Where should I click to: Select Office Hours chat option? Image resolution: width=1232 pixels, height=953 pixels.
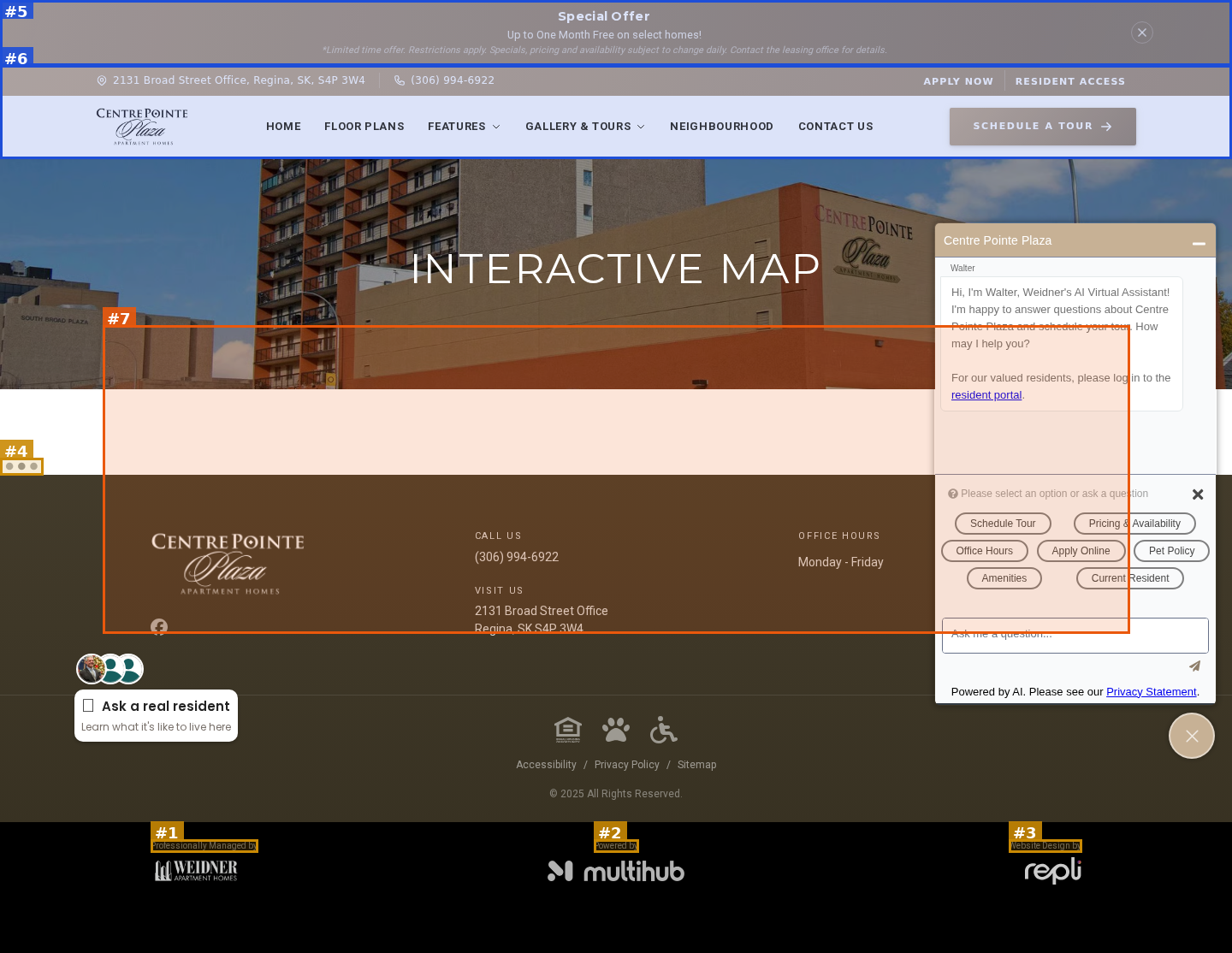(985, 551)
